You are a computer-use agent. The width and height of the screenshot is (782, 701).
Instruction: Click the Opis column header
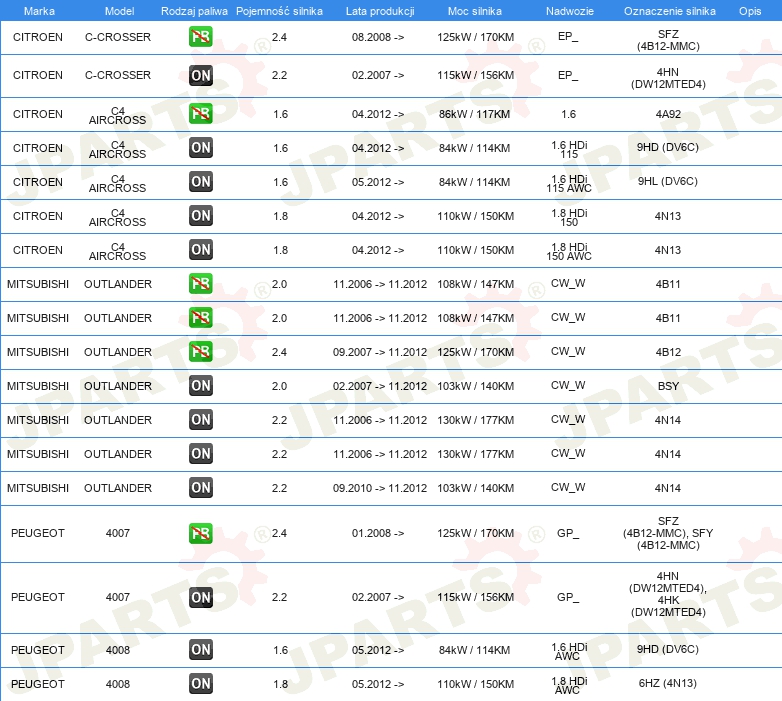(x=749, y=10)
